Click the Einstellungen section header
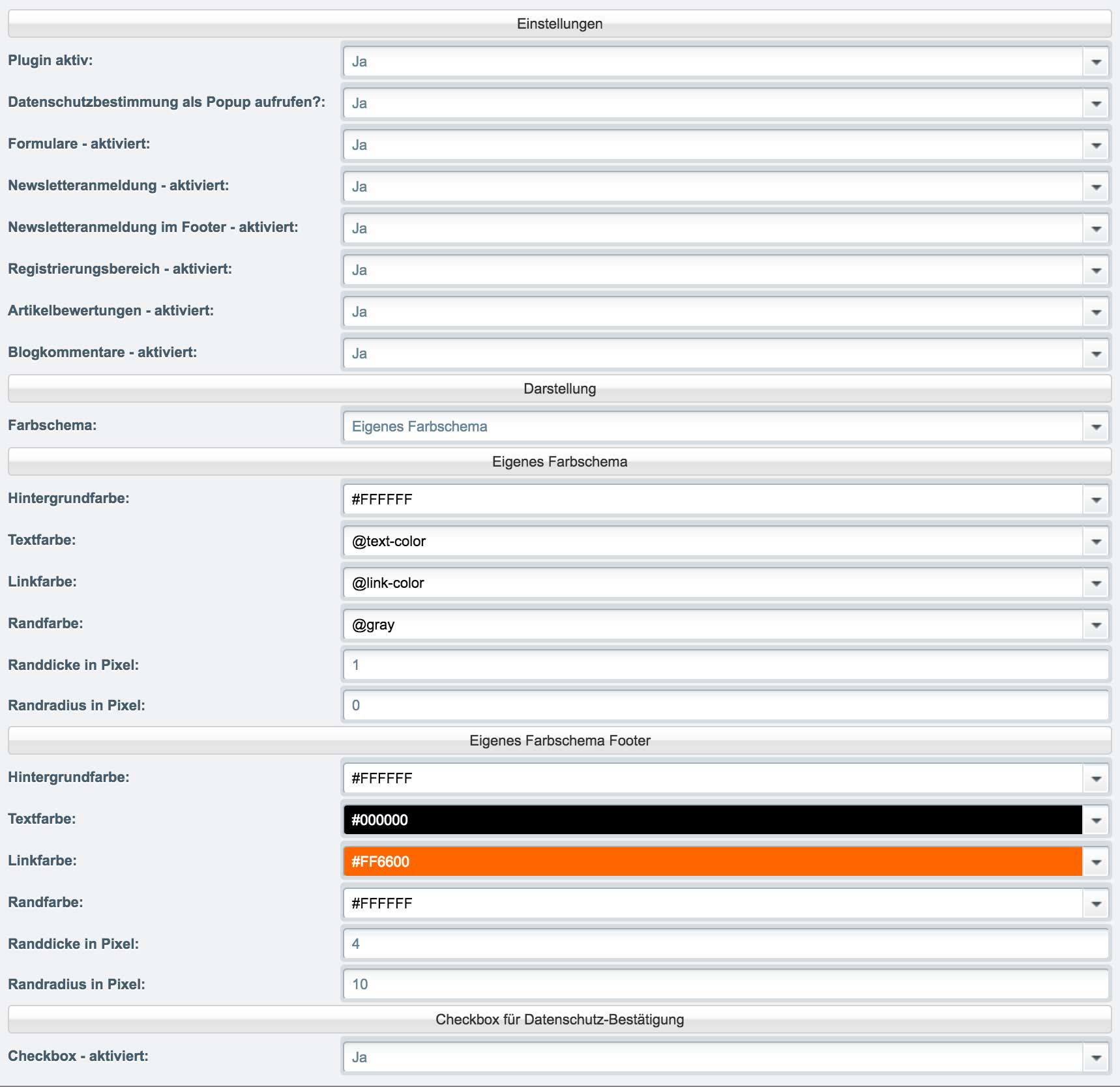1120x1087 pixels. [x=559, y=23]
